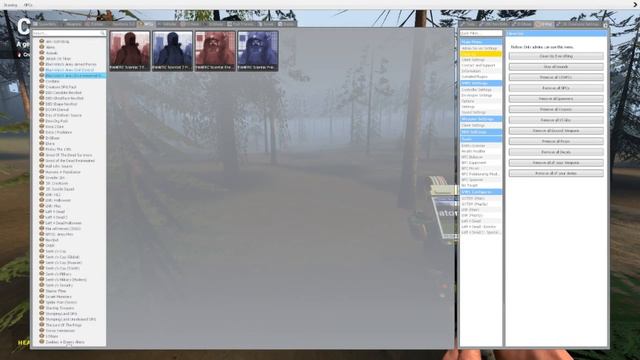Click the Clean Up Everything button
This screenshot has width=640, height=360.
[x=556, y=56]
